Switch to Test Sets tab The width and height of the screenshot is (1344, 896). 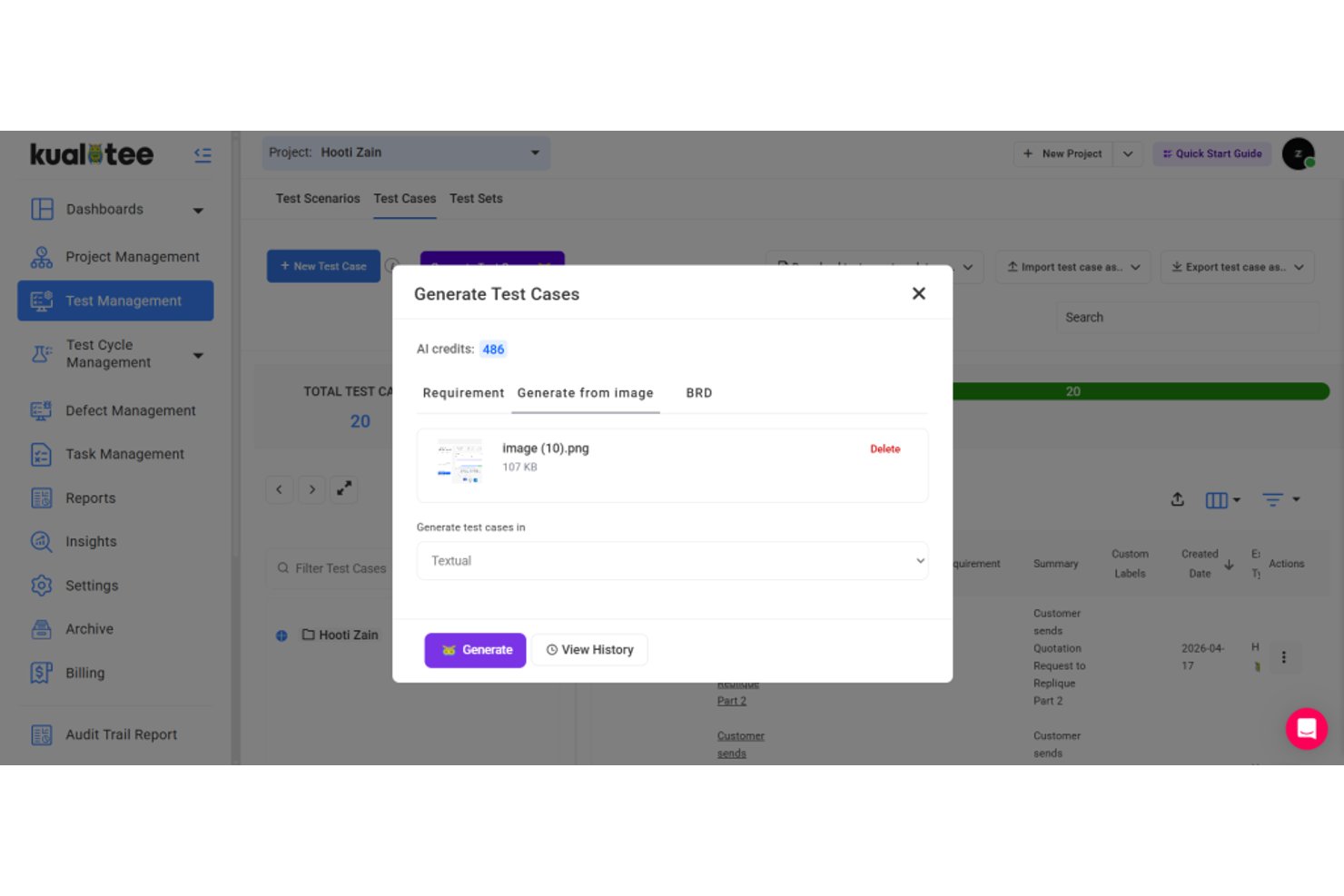[x=476, y=199]
